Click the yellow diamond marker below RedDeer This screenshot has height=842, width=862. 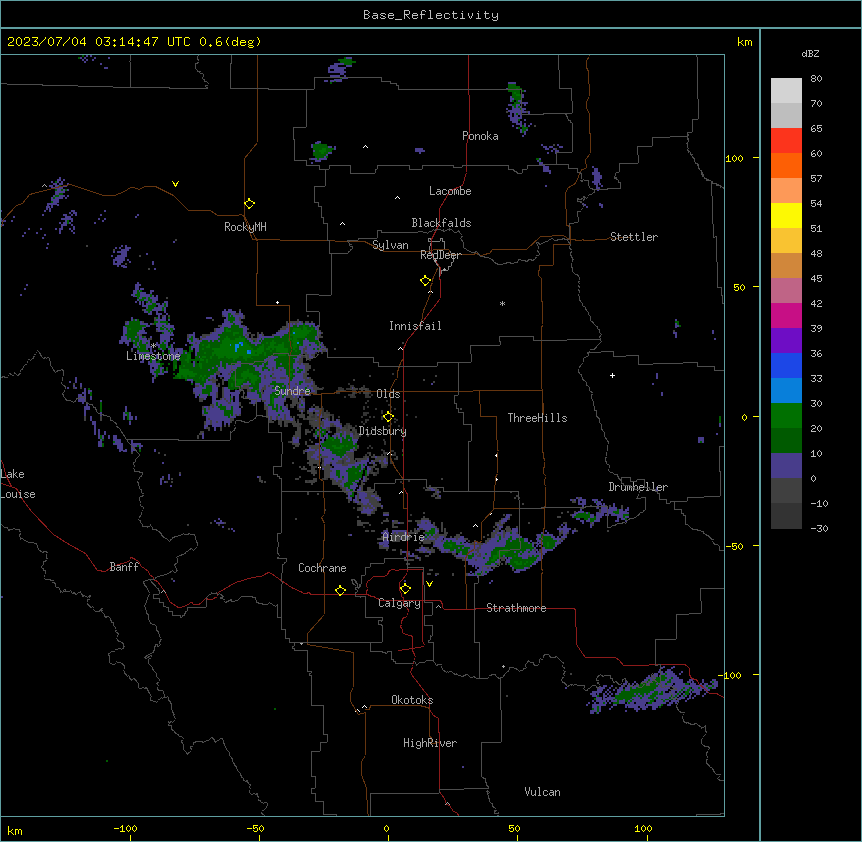click(x=426, y=281)
